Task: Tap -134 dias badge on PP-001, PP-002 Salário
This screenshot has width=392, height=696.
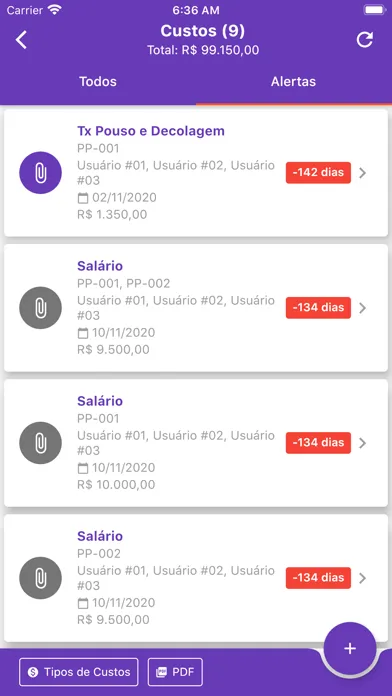Action: [318, 308]
